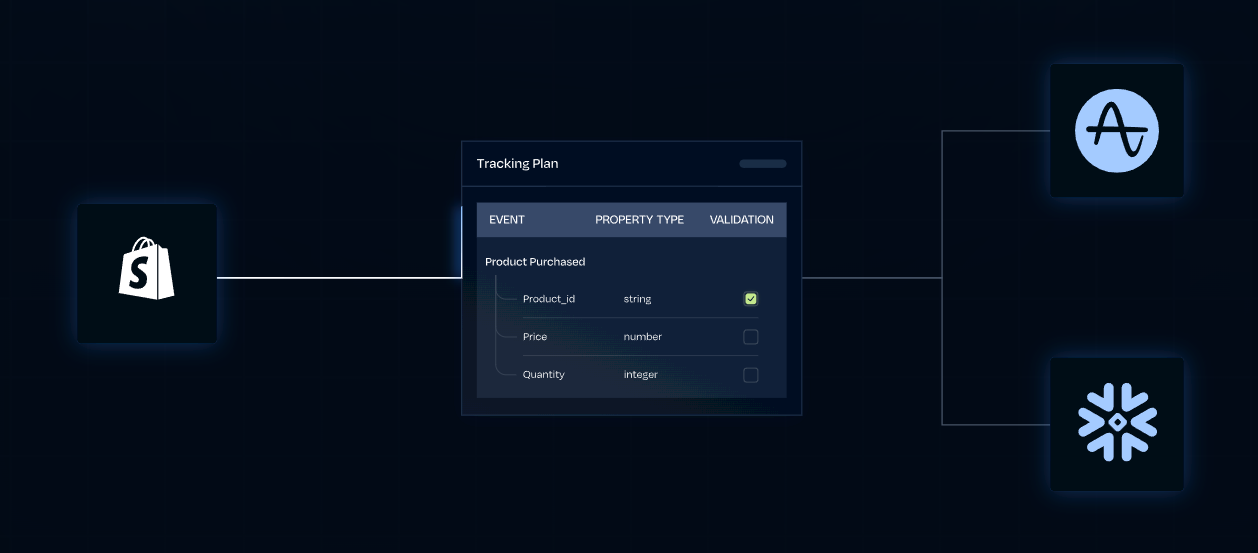The height and width of the screenshot is (553, 1258).
Task: Select the Product Purchased event row
Action: (535, 262)
